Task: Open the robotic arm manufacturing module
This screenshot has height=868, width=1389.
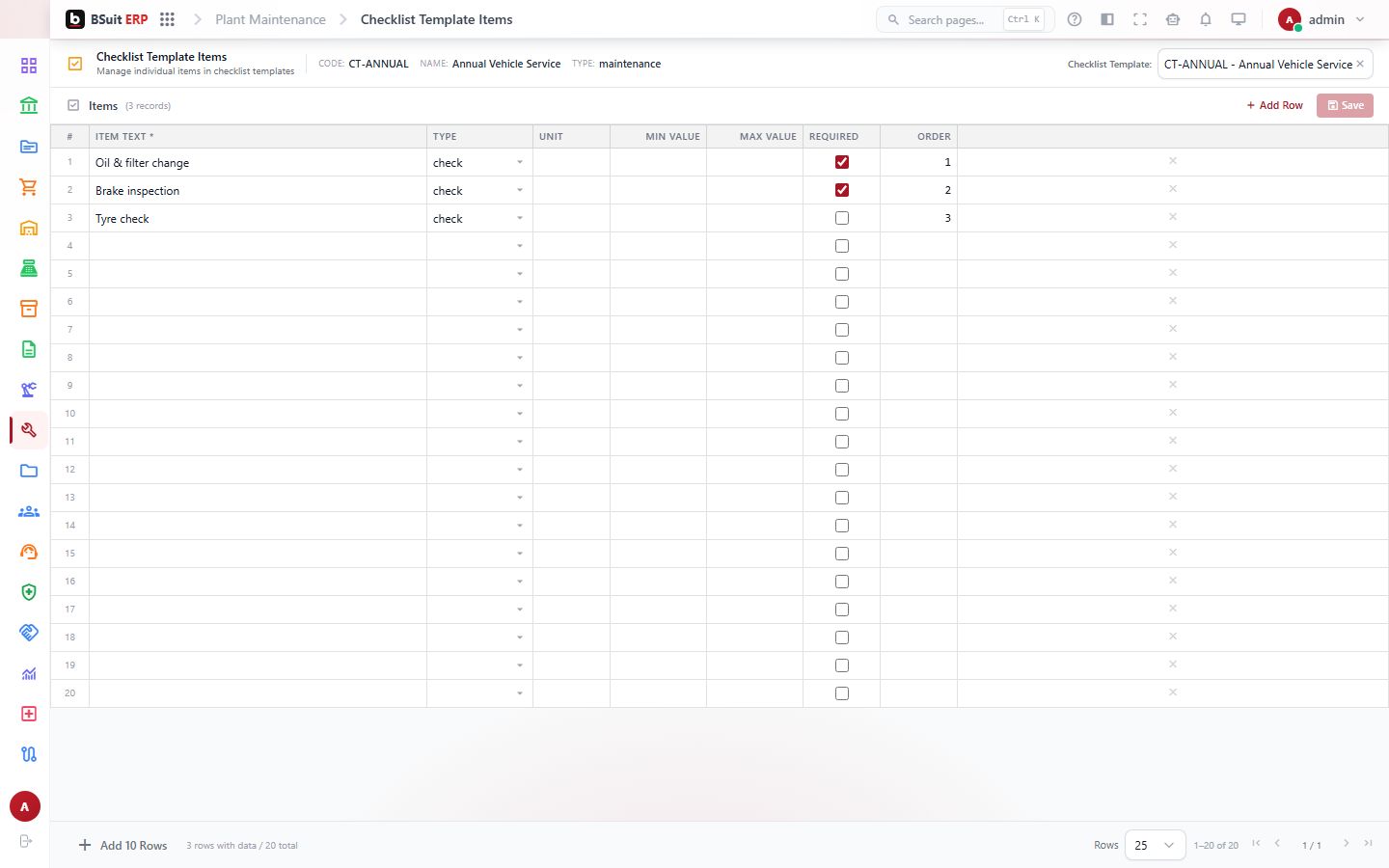Action: point(29,390)
